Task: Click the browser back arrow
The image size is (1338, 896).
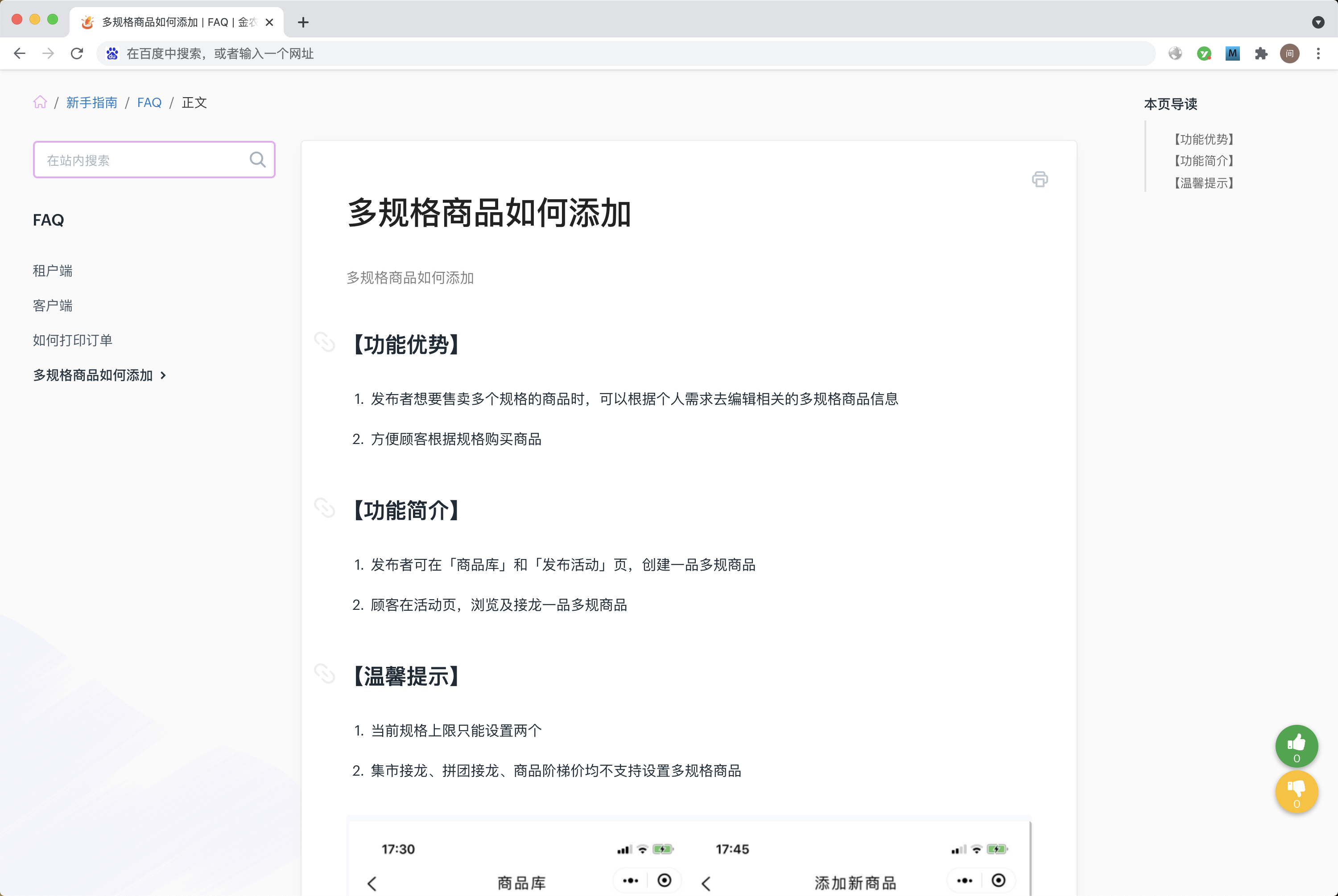Action: coord(20,53)
